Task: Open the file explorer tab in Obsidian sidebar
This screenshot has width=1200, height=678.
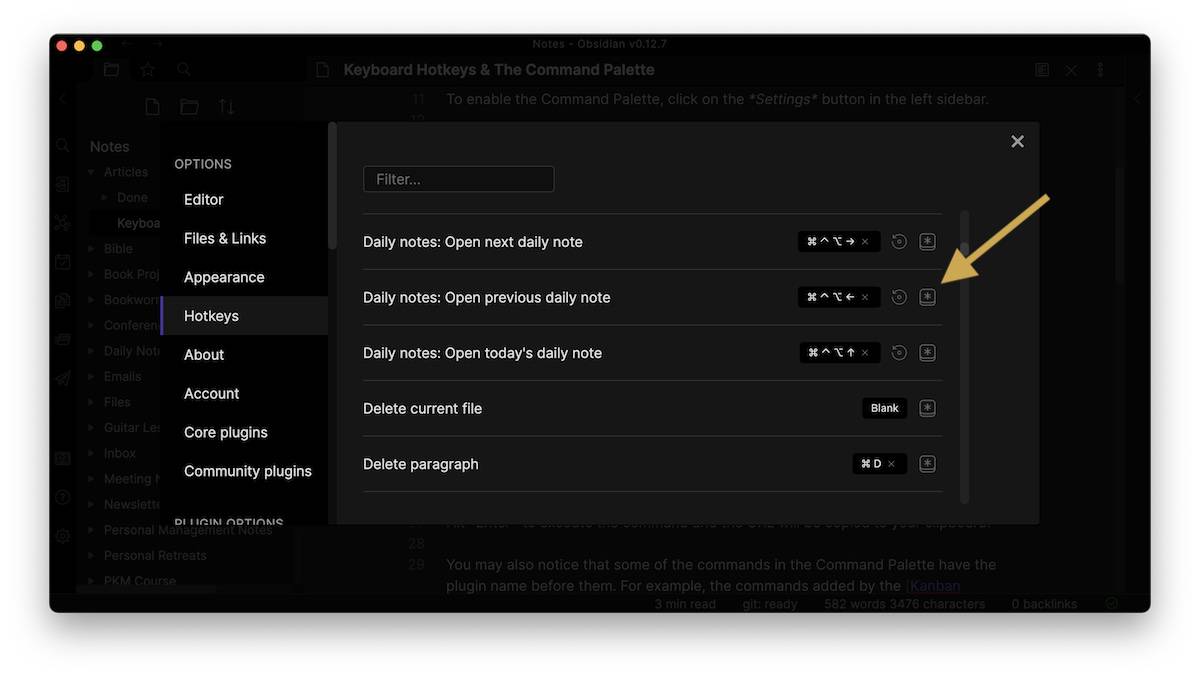Action: 111,70
